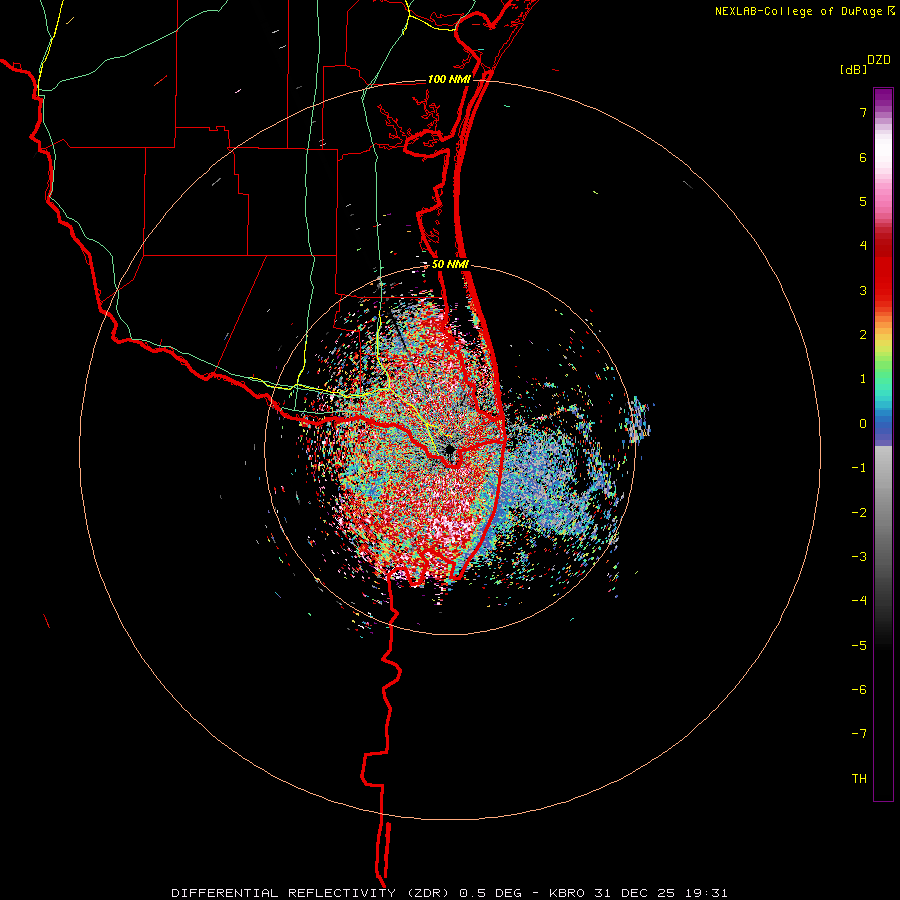Image resolution: width=900 pixels, height=900 pixels.
Task: Click the [dB] units label
Action: click(x=854, y=69)
